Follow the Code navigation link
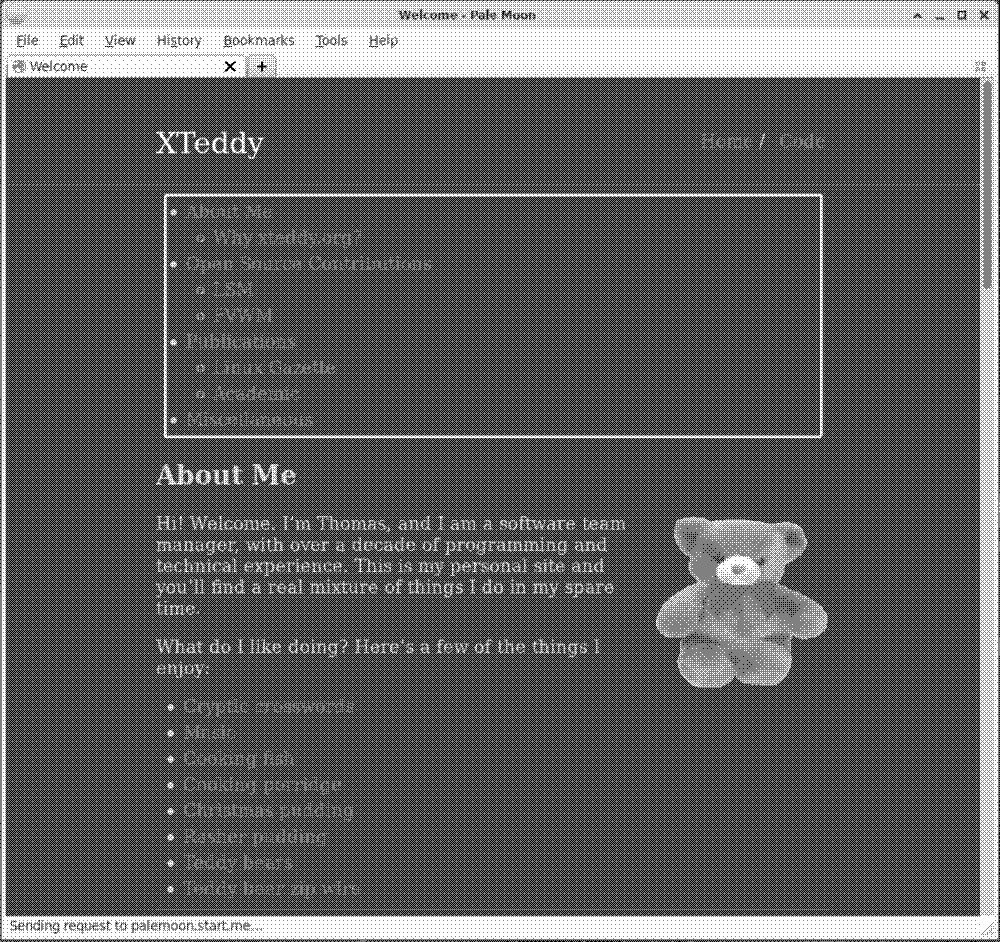The image size is (1000, 942). point(801,141)
